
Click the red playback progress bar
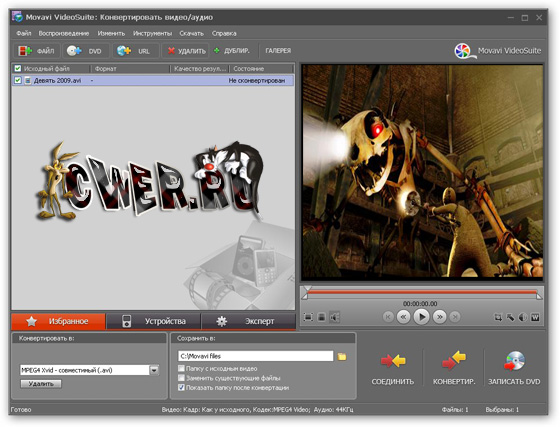[422, 292]
